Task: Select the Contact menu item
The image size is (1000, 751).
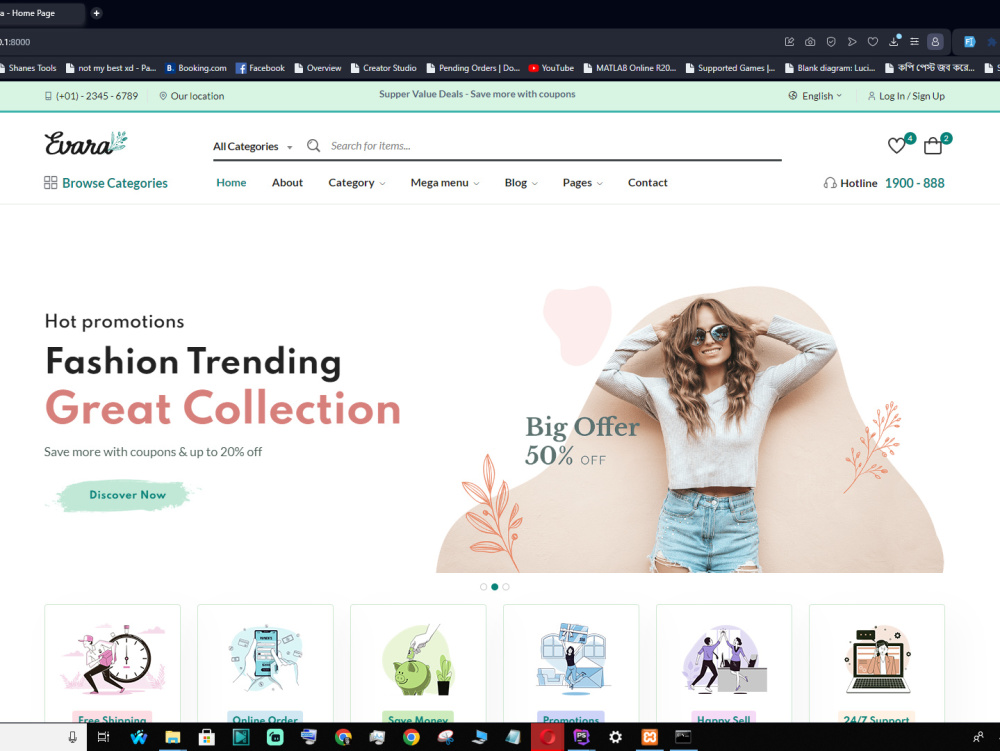Action: [647, 183]
